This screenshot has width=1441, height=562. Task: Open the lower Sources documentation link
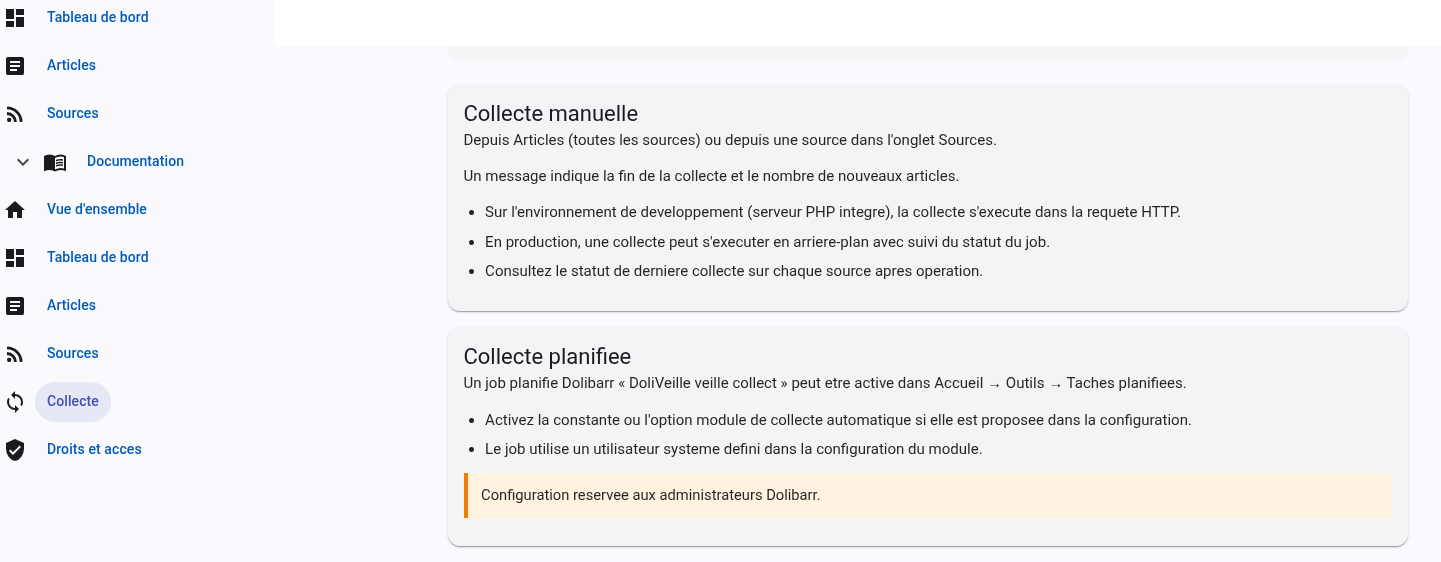73,353
